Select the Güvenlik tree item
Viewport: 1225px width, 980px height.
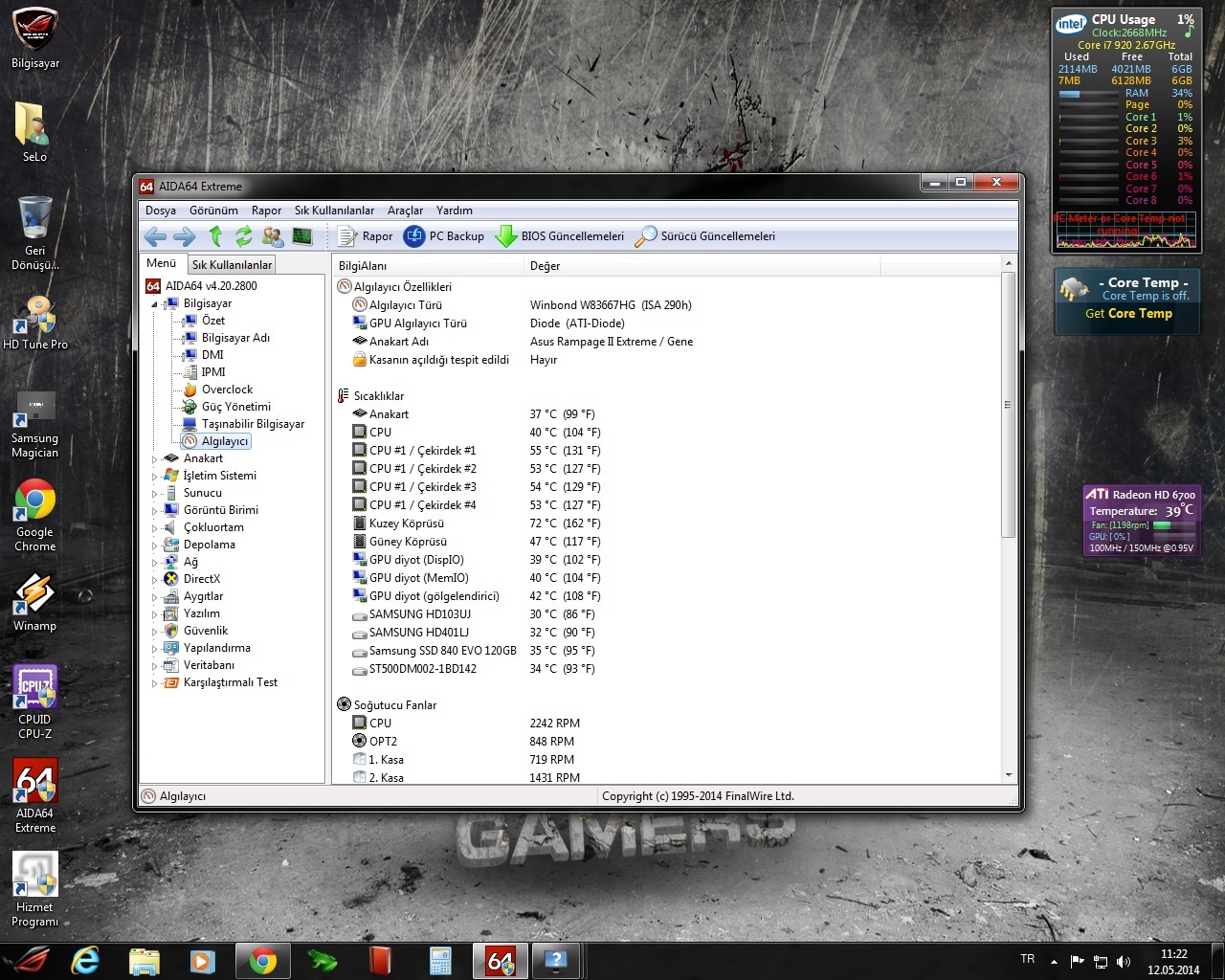tap(205, 631)
